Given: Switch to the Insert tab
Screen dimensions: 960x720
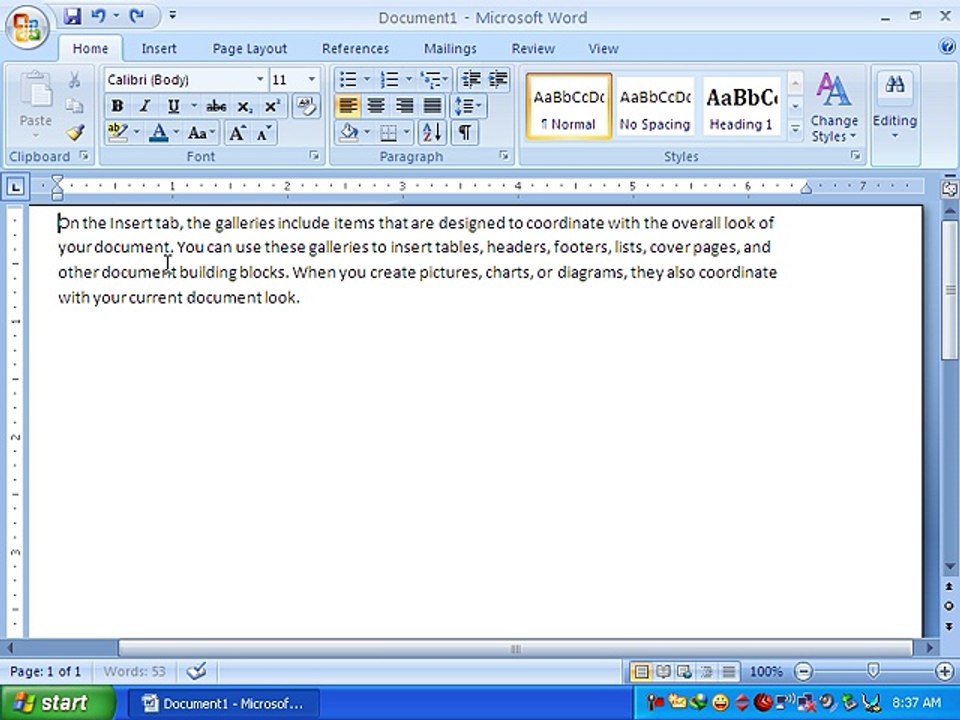Looking at the screenshot, I should click(x=159, y=48).
